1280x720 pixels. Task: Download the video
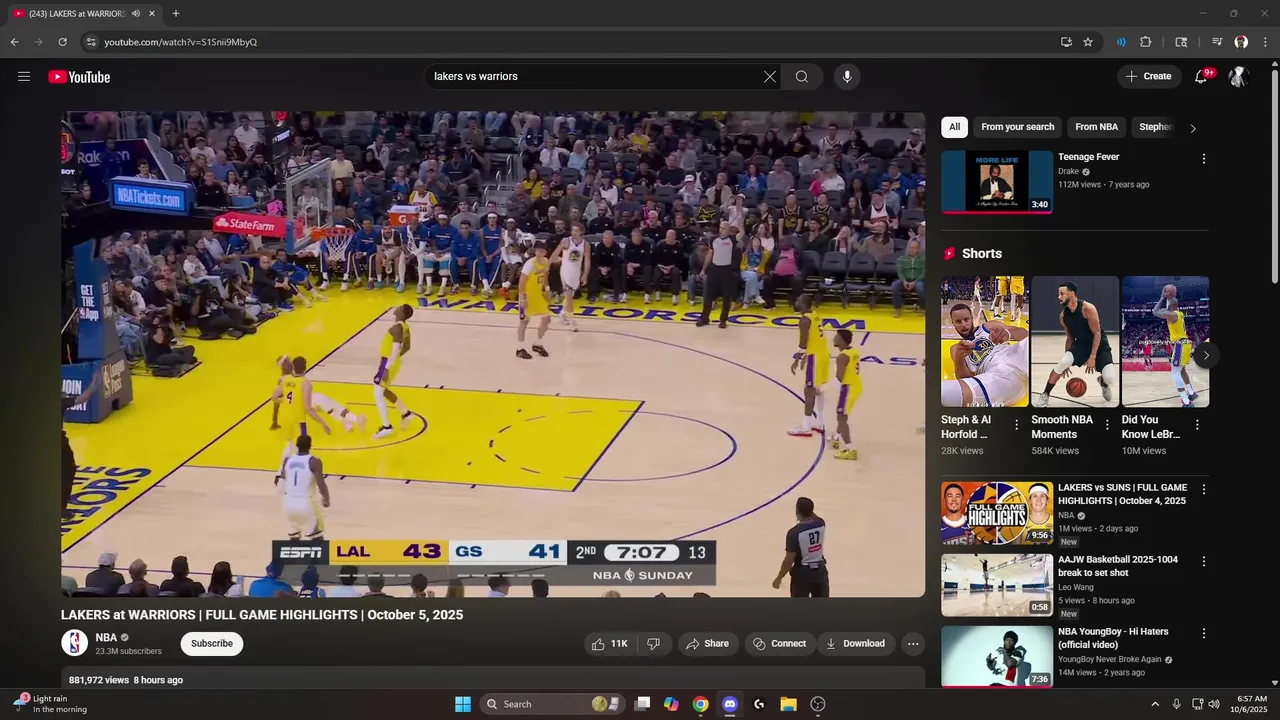[856, 644]
